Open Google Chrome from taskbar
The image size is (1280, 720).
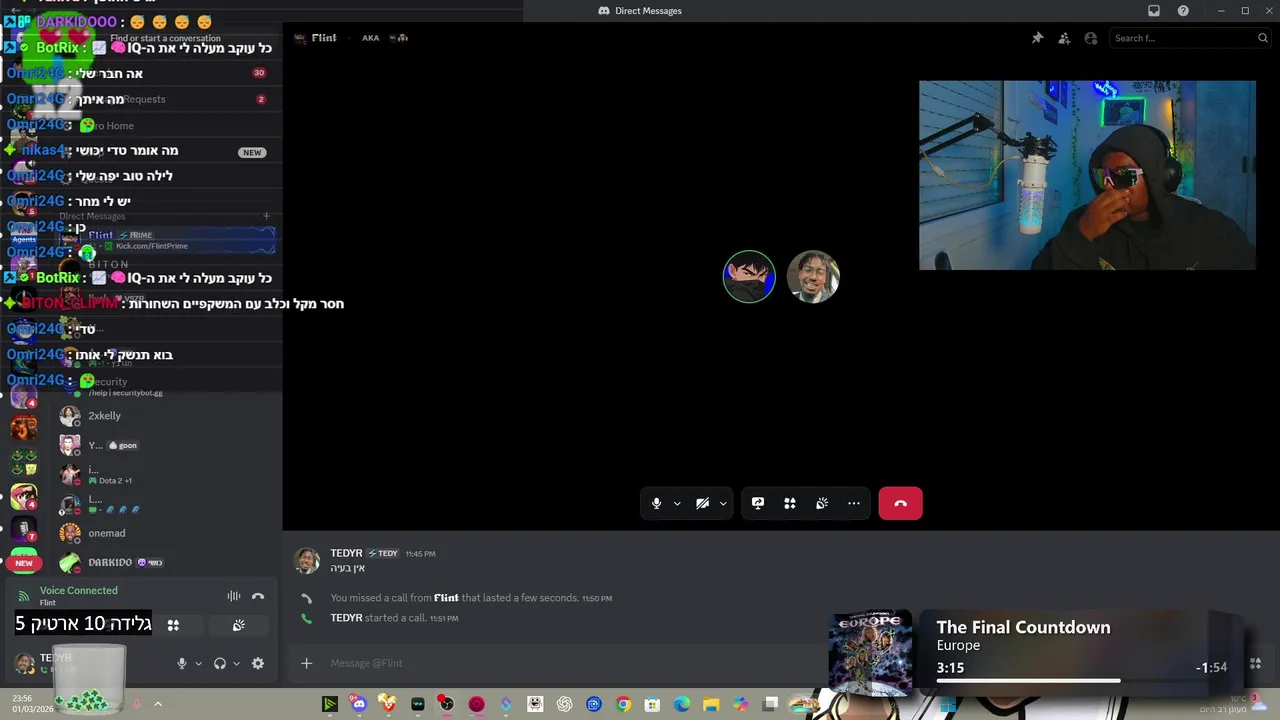(x=623, y=704)
